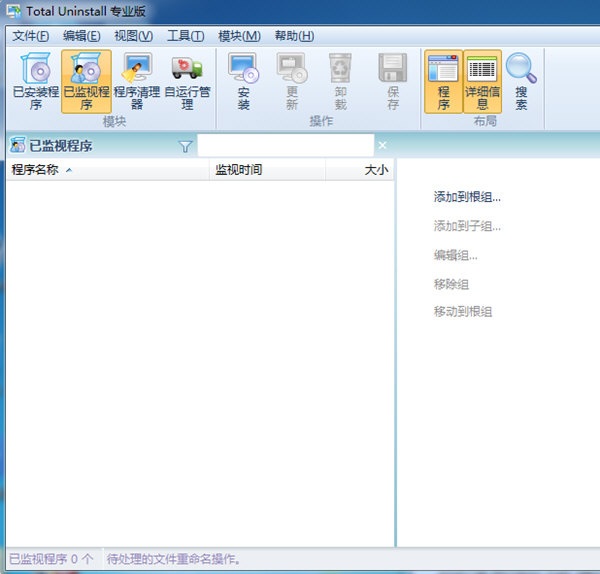Viewport: 600px width, 574px height.
Task: Click 添加到子组... link
Action: [467, 226]
